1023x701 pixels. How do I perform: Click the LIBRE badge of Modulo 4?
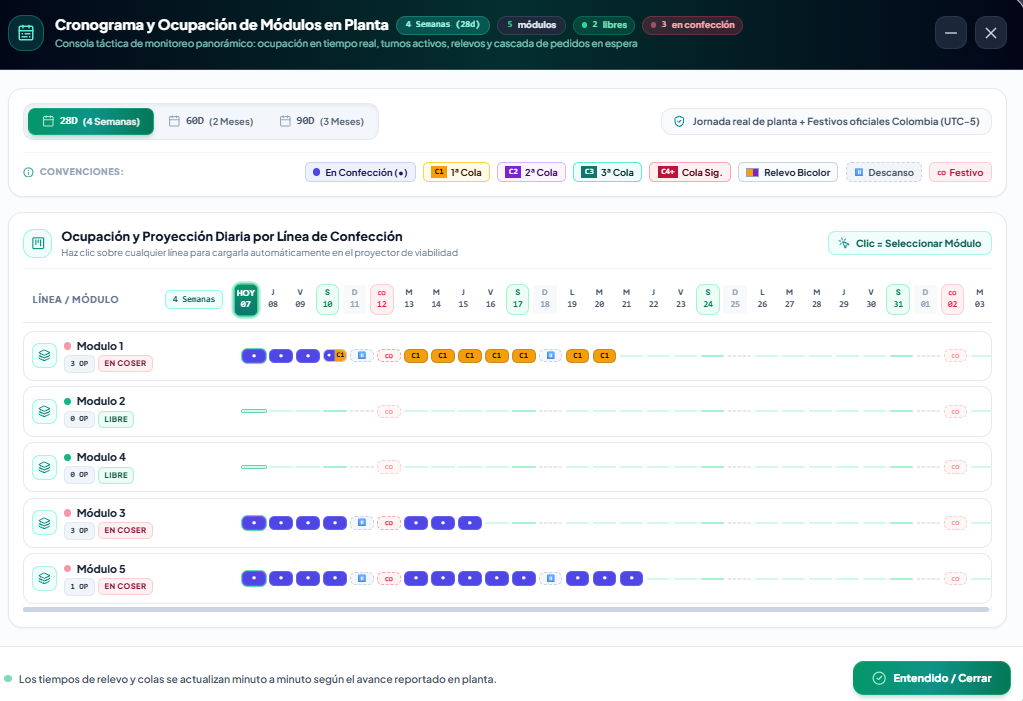116,475
